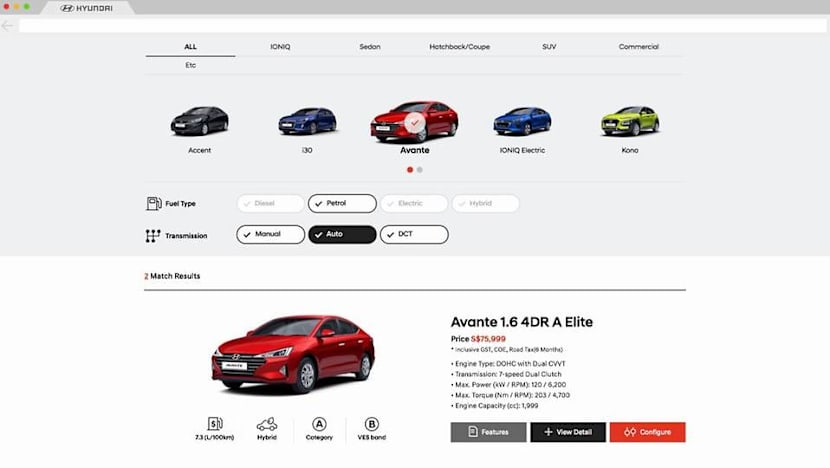Click 'Transmission: 7-speed Dual Clutch' line
The image size is (830, 468).
pos(506,374)
